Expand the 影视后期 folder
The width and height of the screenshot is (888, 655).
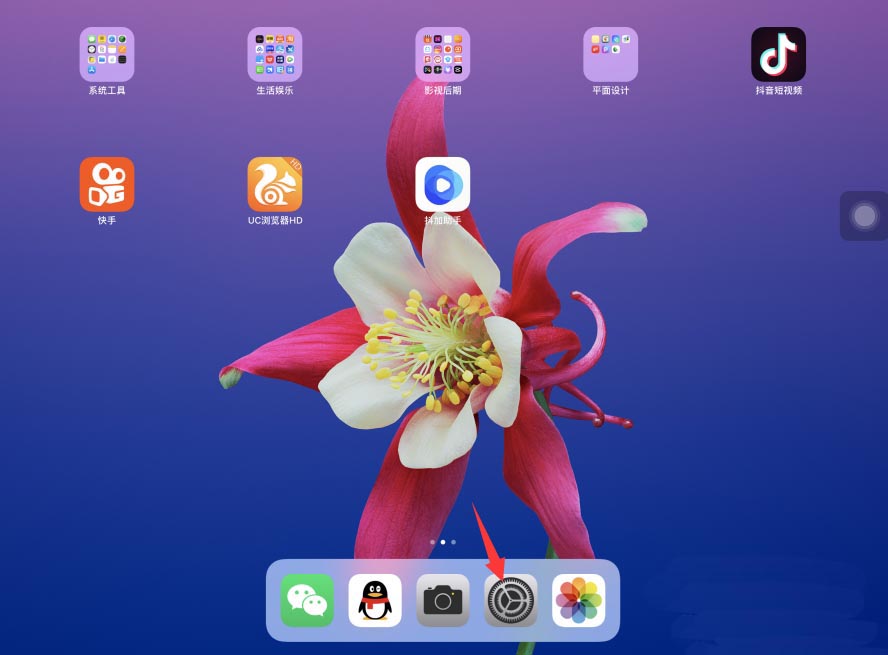(x=443, y=54)
